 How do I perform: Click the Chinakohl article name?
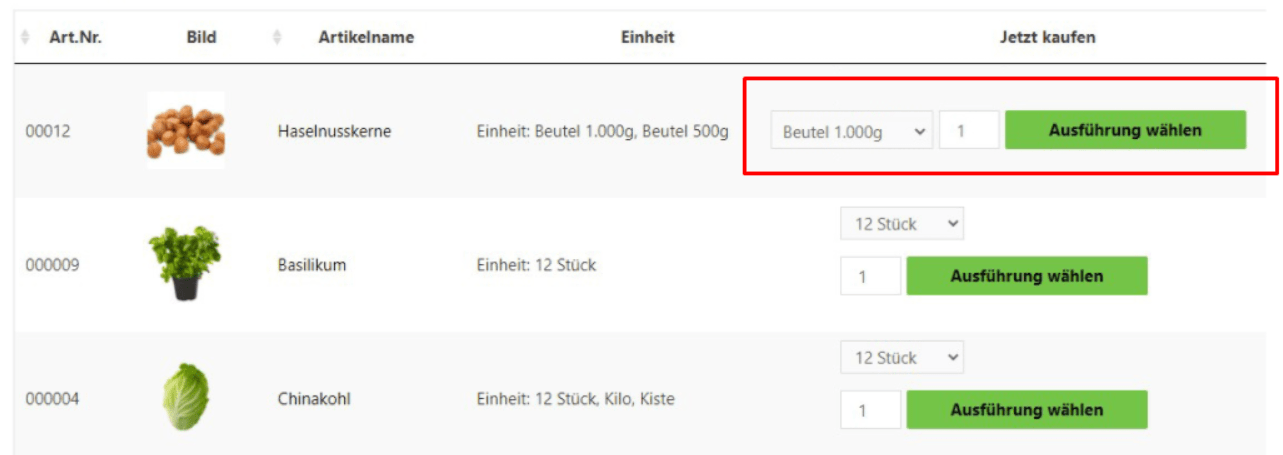[x=314, y=399]
